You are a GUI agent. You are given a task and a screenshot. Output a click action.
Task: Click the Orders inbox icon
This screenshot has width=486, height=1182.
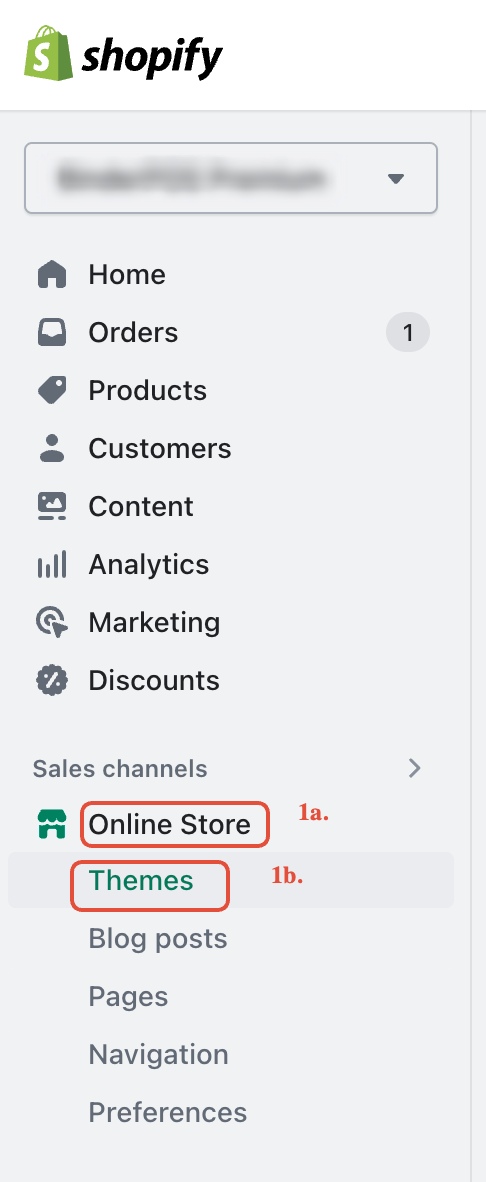coord(52,332)
